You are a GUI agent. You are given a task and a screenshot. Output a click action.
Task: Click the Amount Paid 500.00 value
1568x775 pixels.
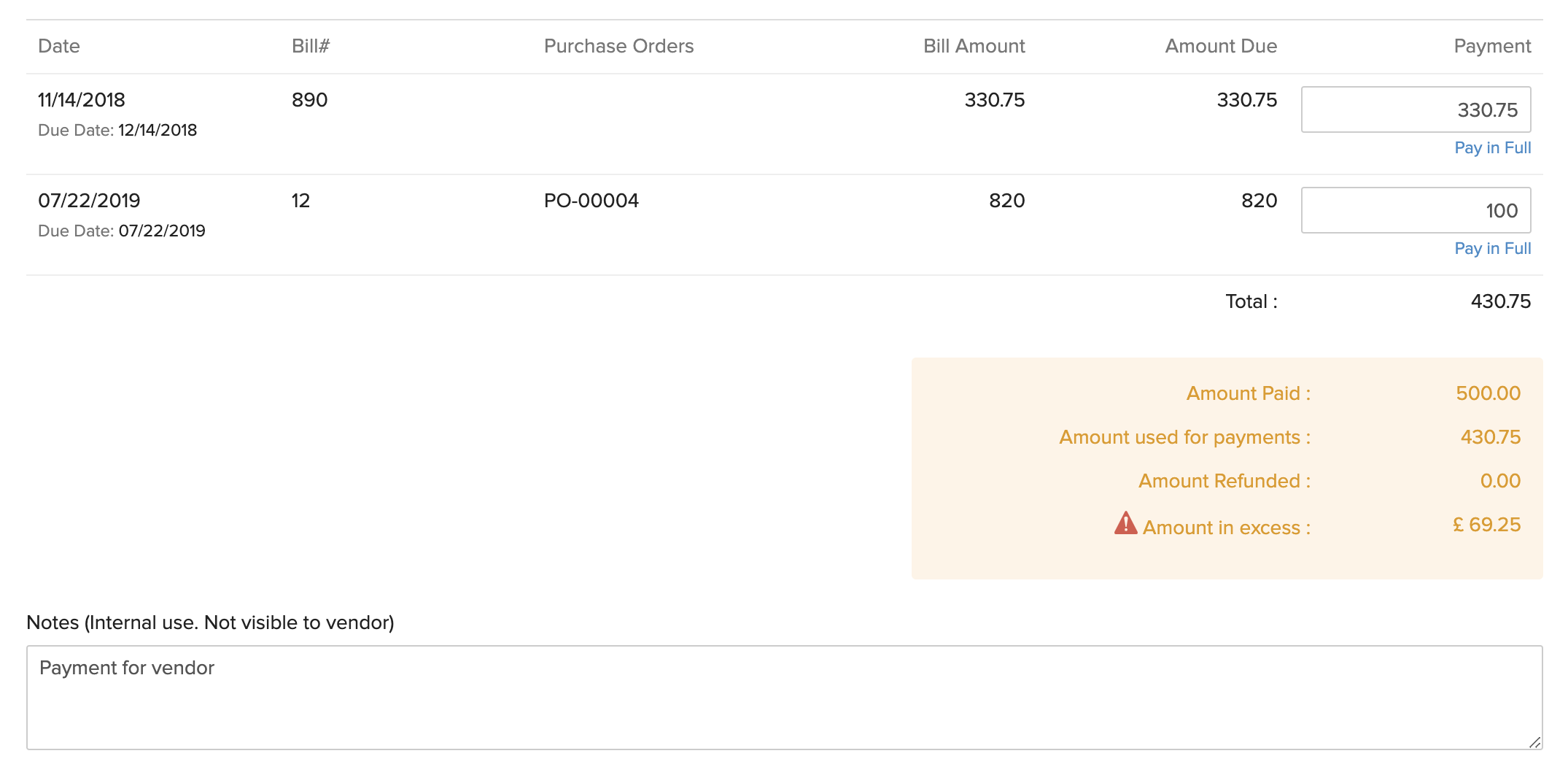coord(1488,393)
